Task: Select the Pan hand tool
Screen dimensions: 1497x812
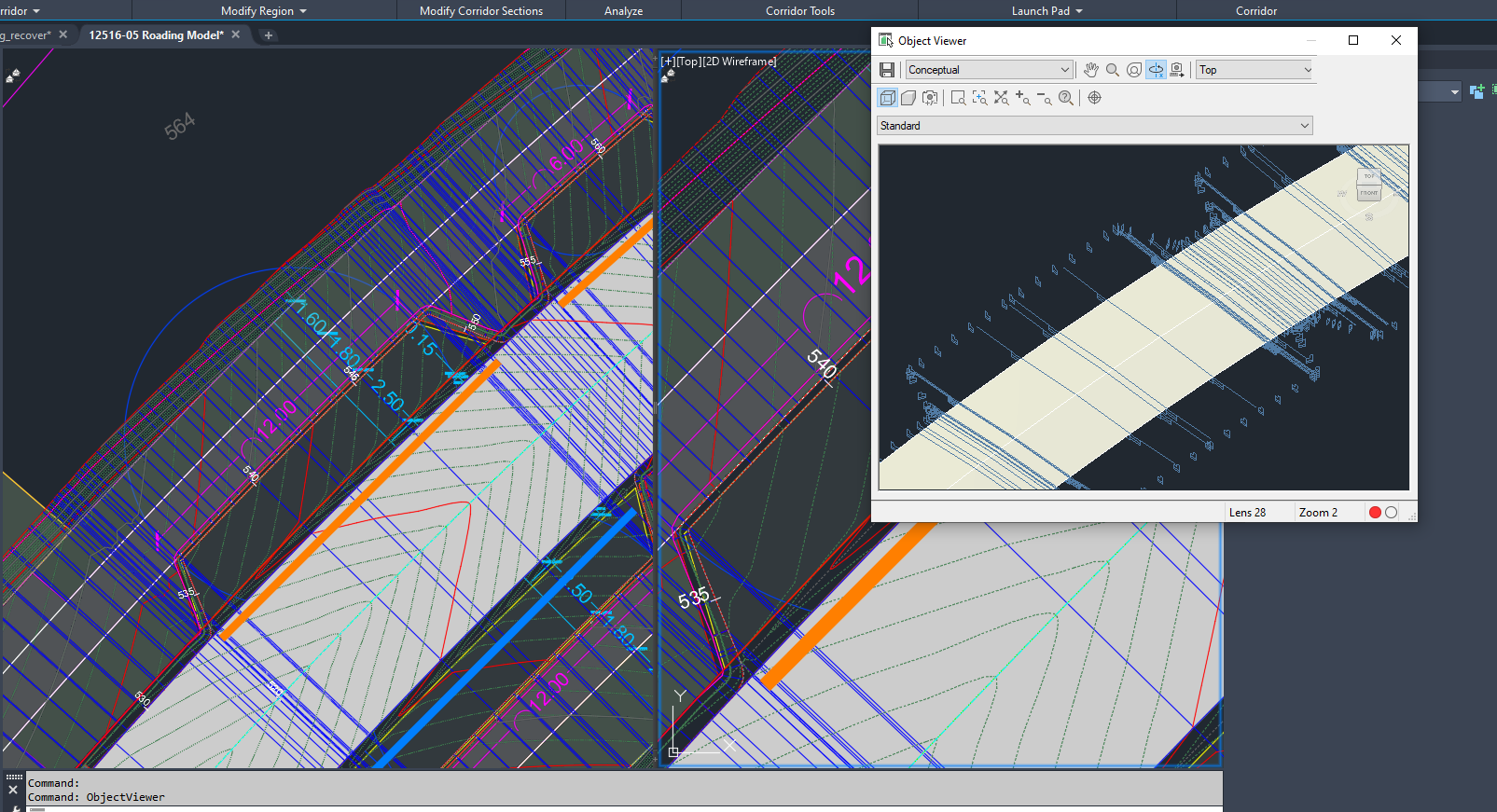Action: 1091,70
